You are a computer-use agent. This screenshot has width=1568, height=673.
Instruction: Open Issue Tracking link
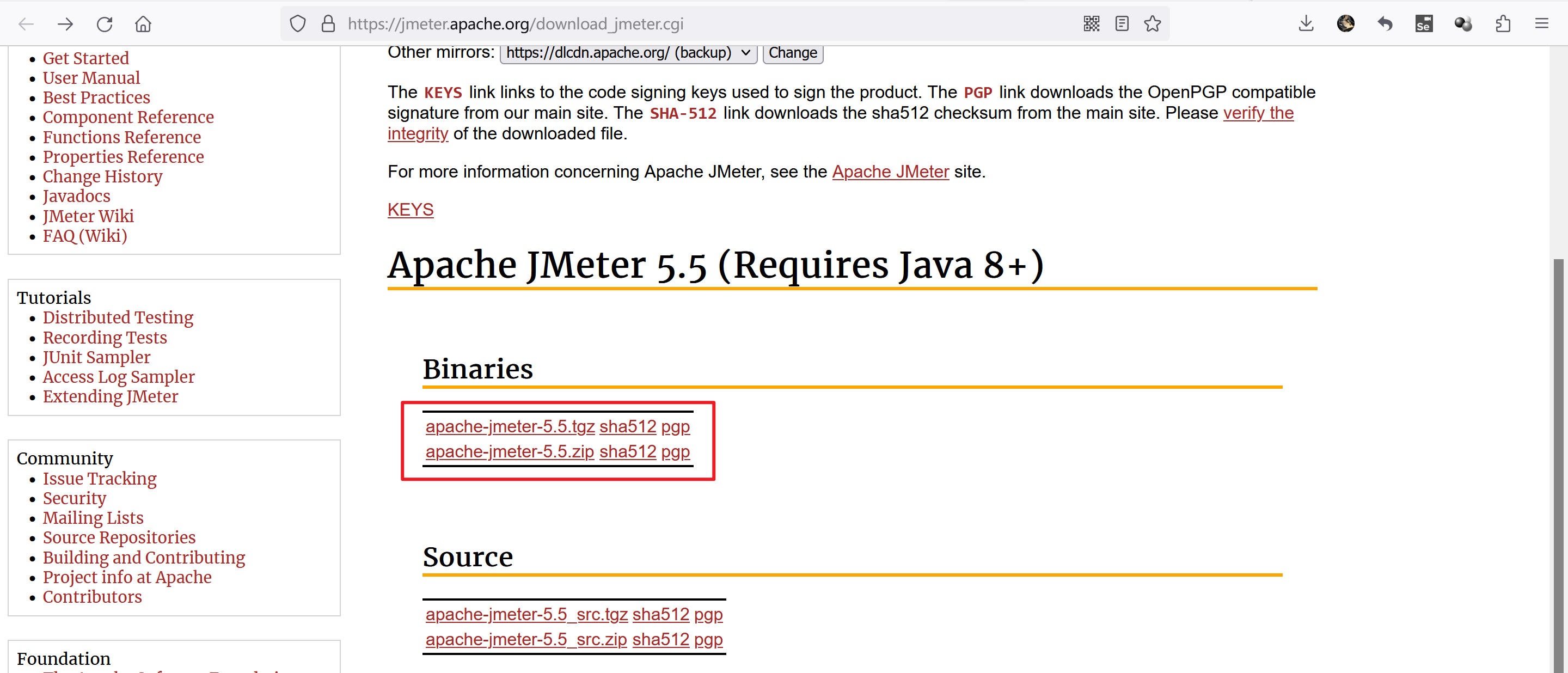pyautogui.click(x=99, y=479)
